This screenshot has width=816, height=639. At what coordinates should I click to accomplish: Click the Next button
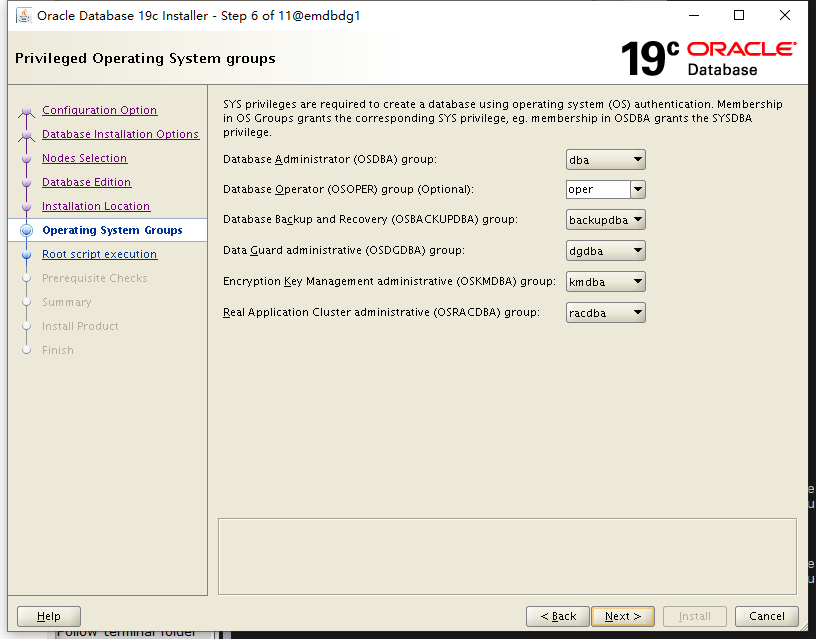(x=623, y=617)
